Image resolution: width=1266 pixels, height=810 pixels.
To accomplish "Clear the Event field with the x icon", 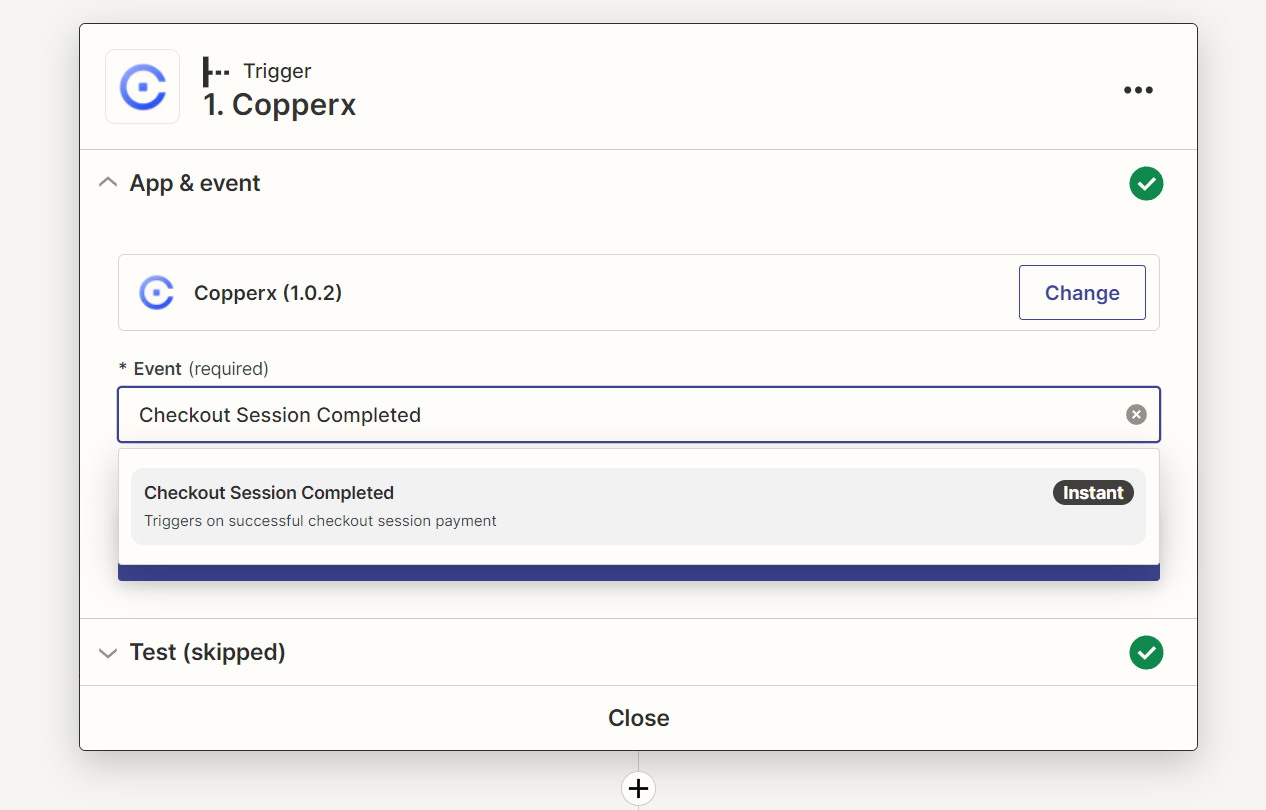I will click(x=1136, y=415).
